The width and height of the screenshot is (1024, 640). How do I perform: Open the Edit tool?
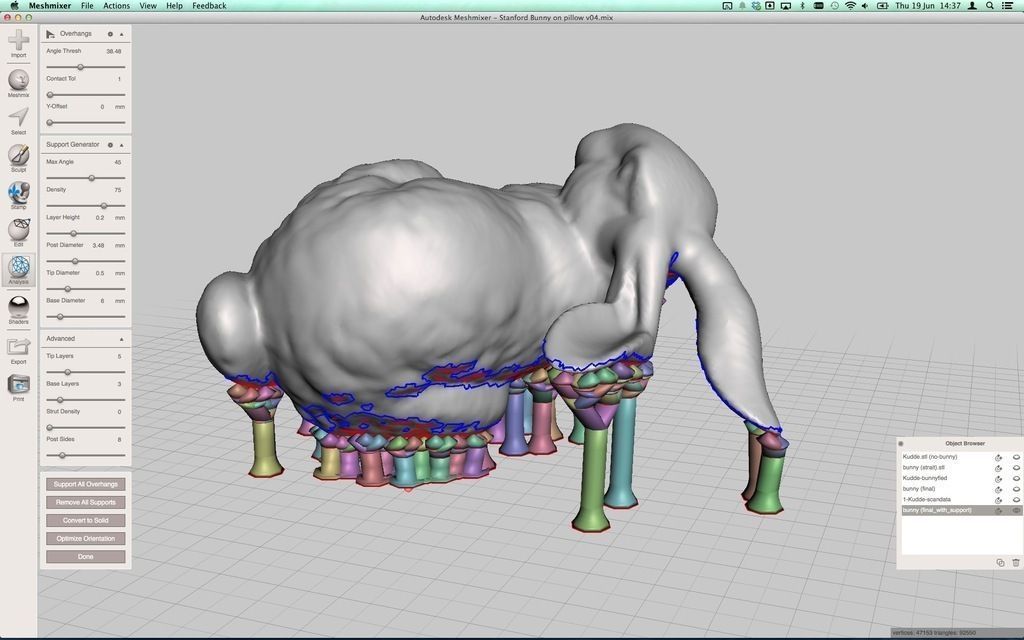pyautogui.click(x=18, y=232)
